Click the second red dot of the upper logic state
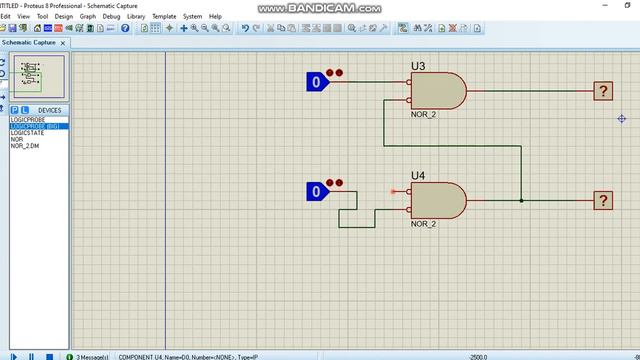The height and width of the screenshot is (360, 640). [339, 73]
